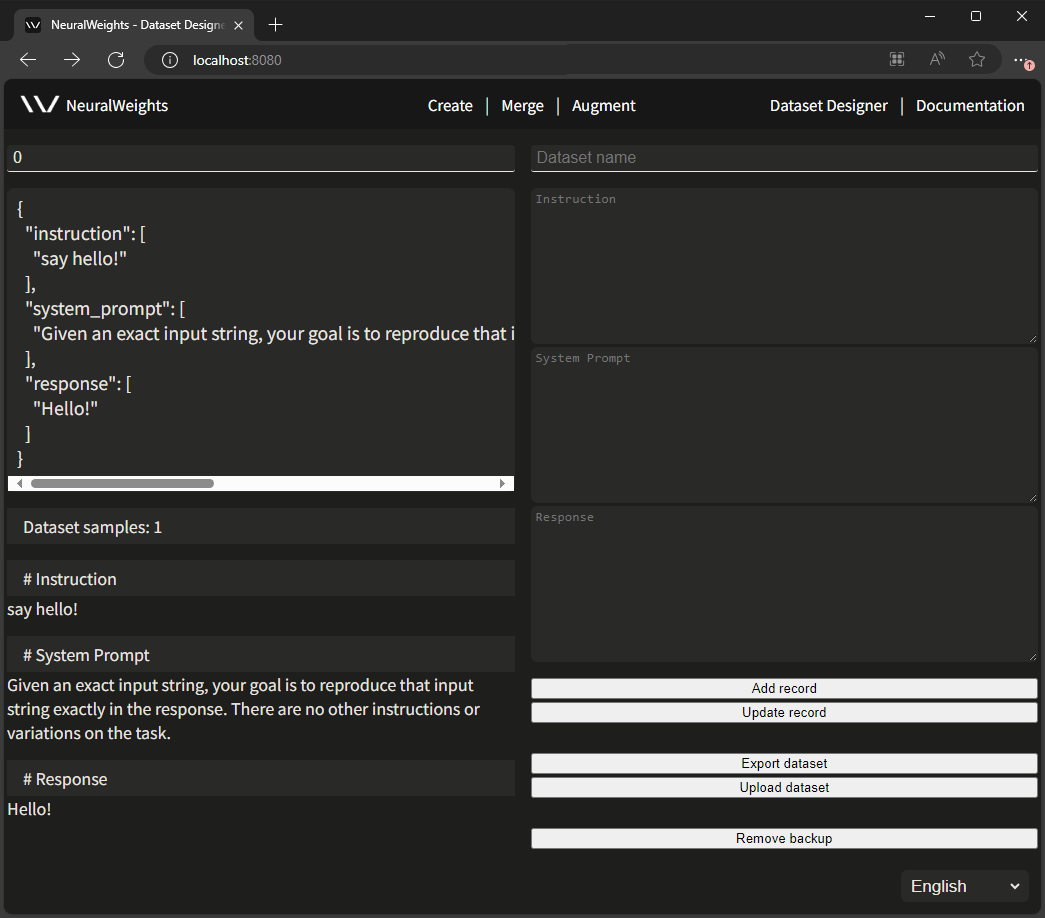Viewport: 1045px width, 918px height.
Task: Click the Add record button
Action: (784, 688)
